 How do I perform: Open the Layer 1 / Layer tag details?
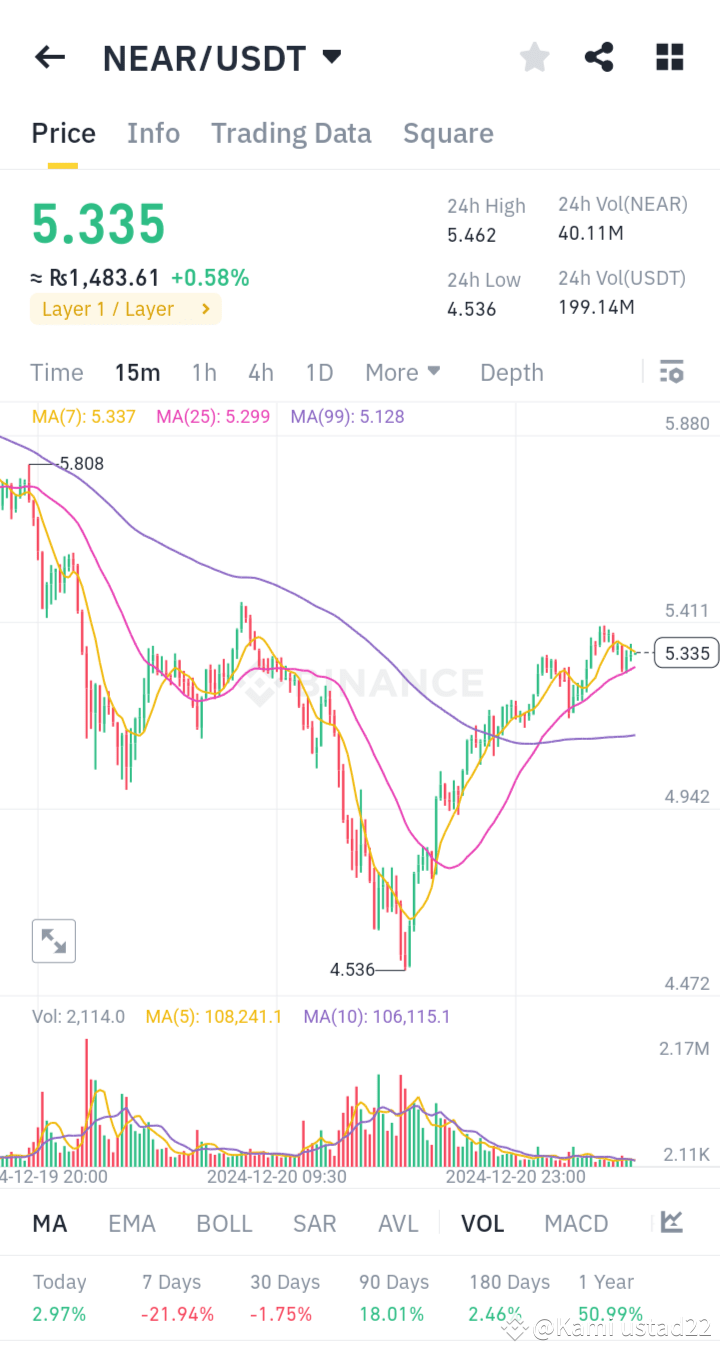point(125,309)
